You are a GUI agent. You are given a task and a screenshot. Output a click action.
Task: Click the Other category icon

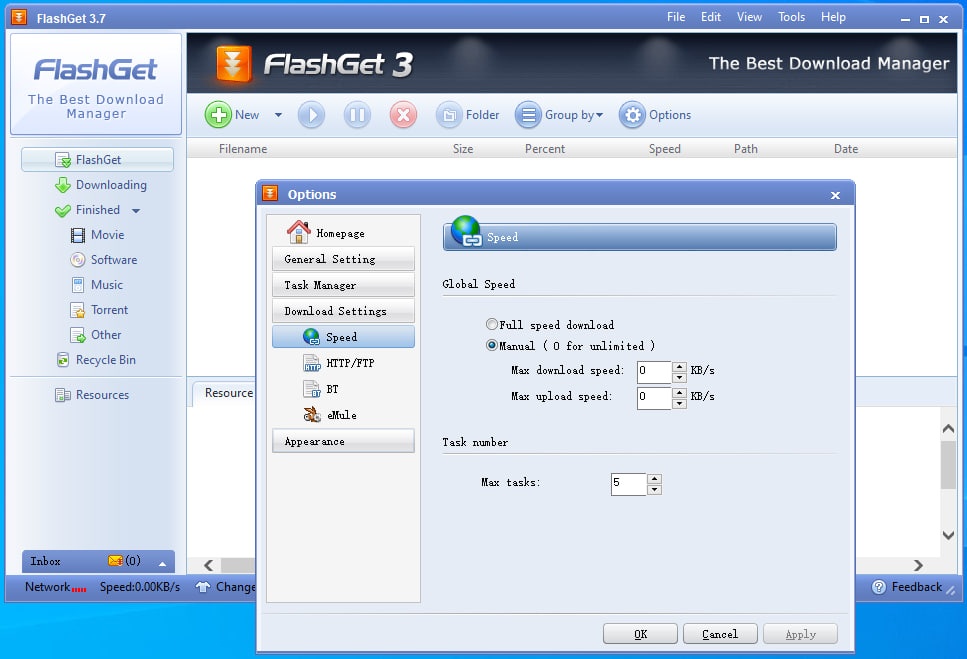(x=78, y=335)
